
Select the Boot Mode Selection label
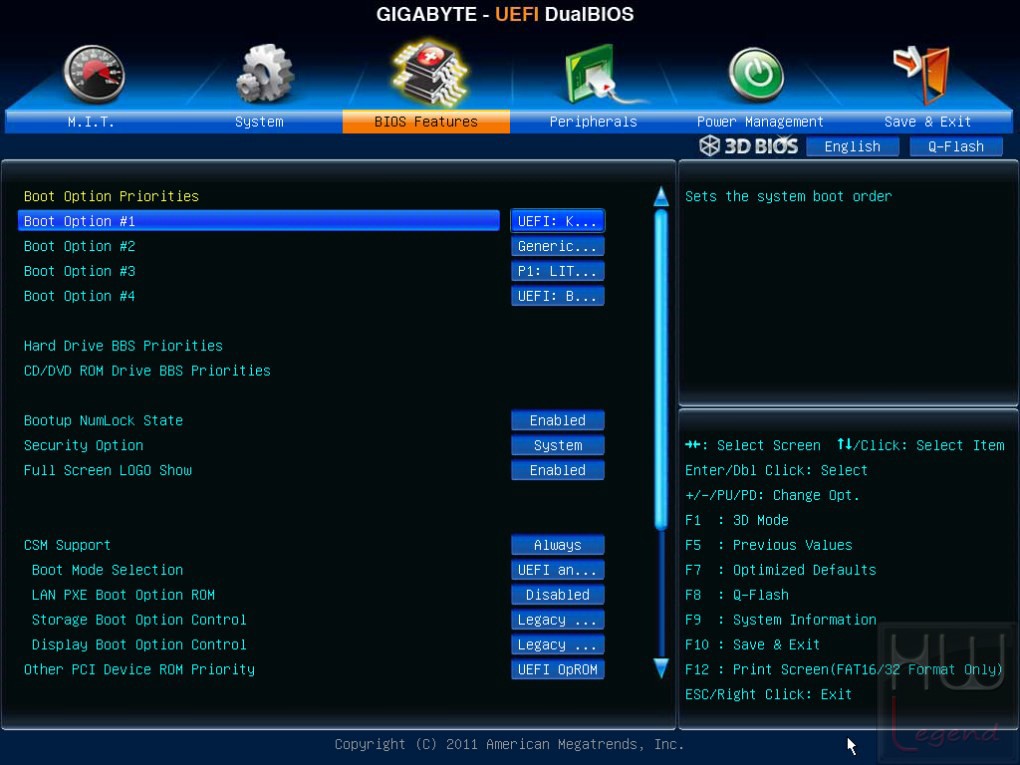(x=107, y=570)
